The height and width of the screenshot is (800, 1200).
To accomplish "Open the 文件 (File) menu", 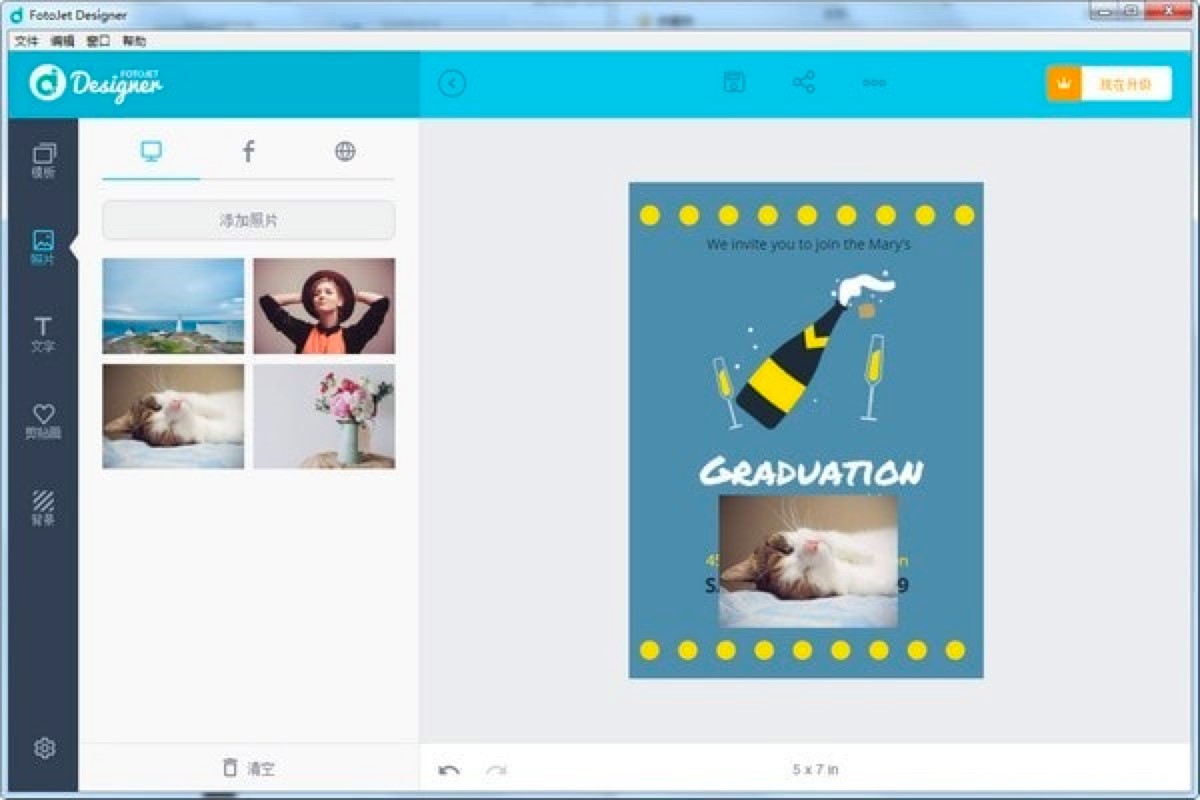I will pyautogui.click(x=26, y=40).
